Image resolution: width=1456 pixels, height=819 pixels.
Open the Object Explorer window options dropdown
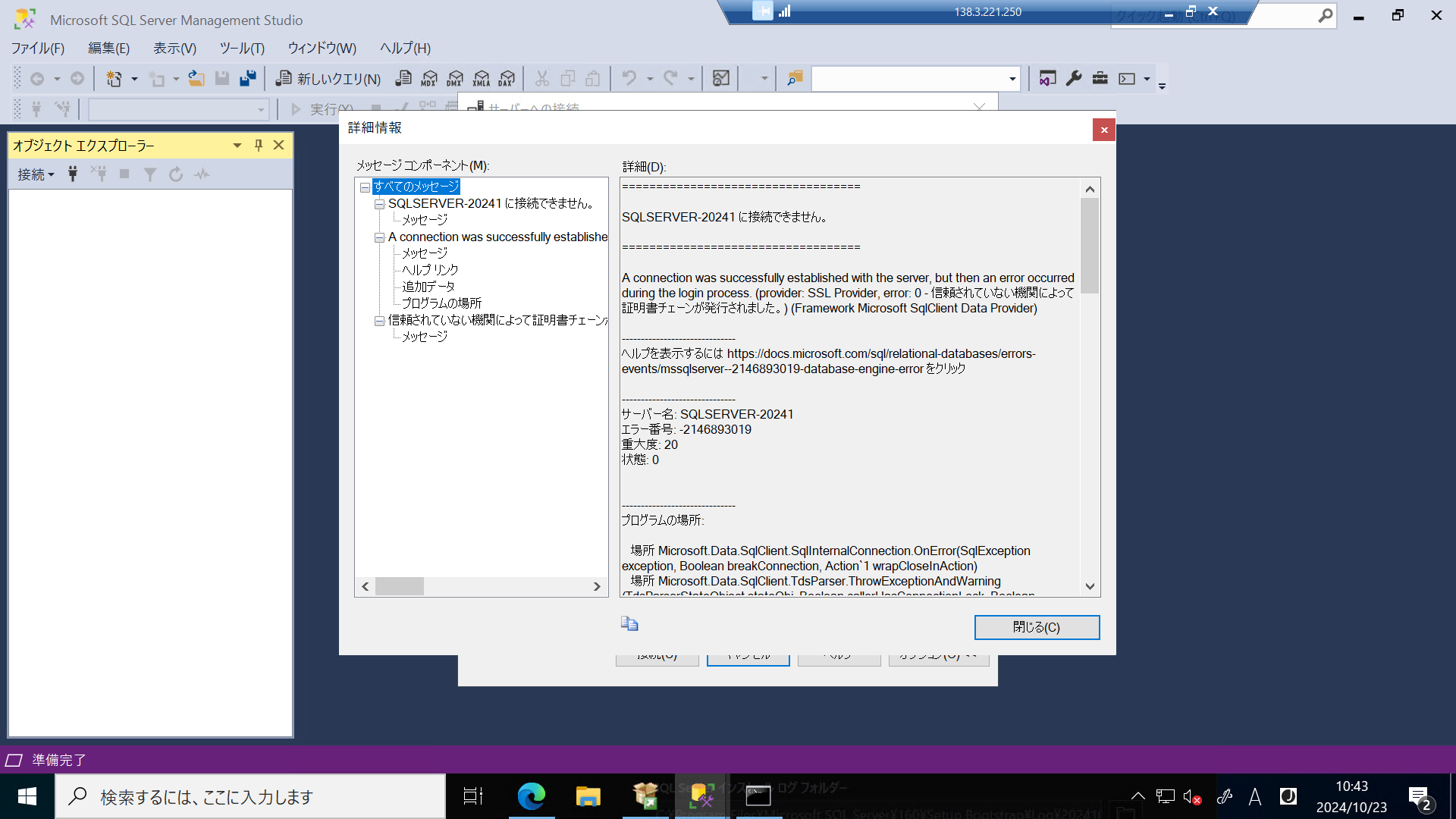point(237,145)
